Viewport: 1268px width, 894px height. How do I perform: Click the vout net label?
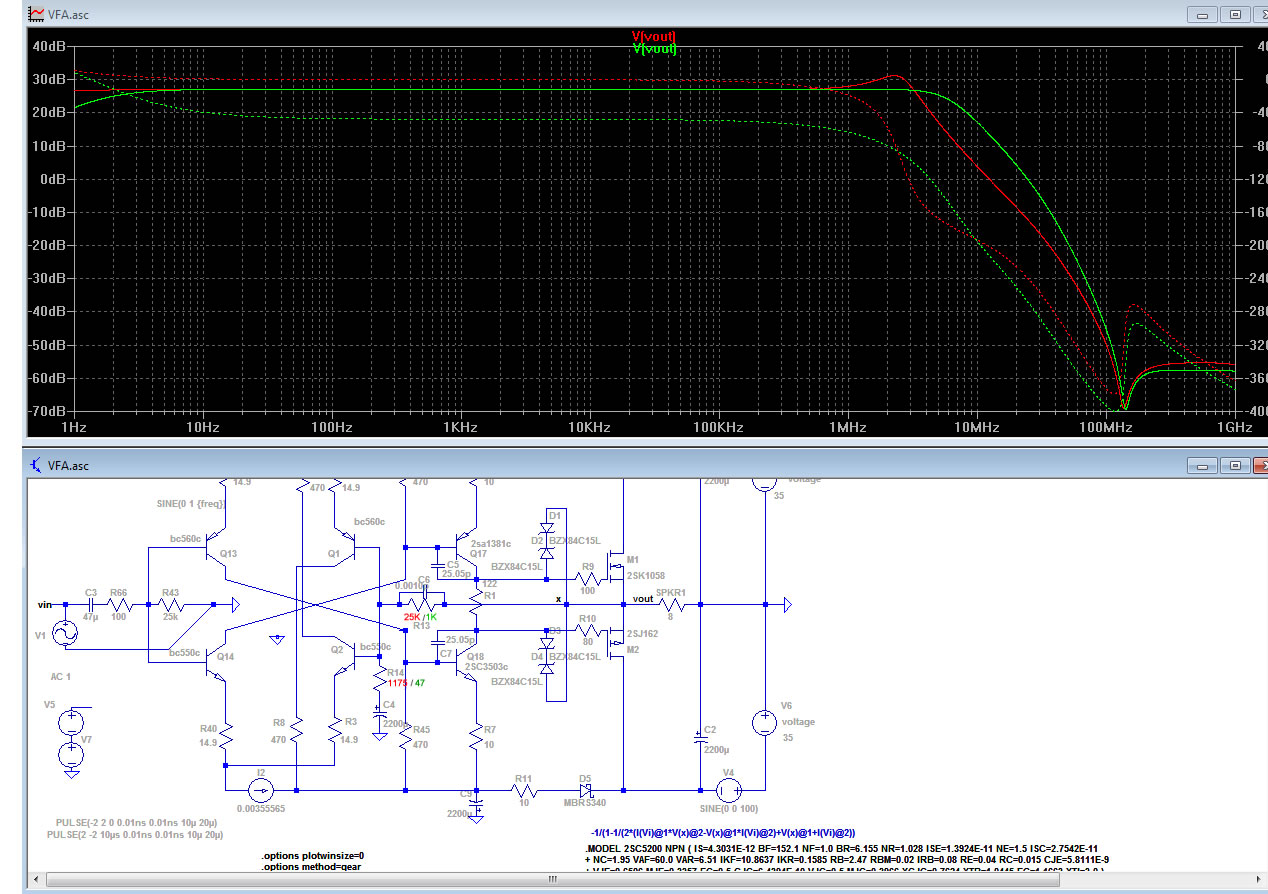(x=642, y=599)
